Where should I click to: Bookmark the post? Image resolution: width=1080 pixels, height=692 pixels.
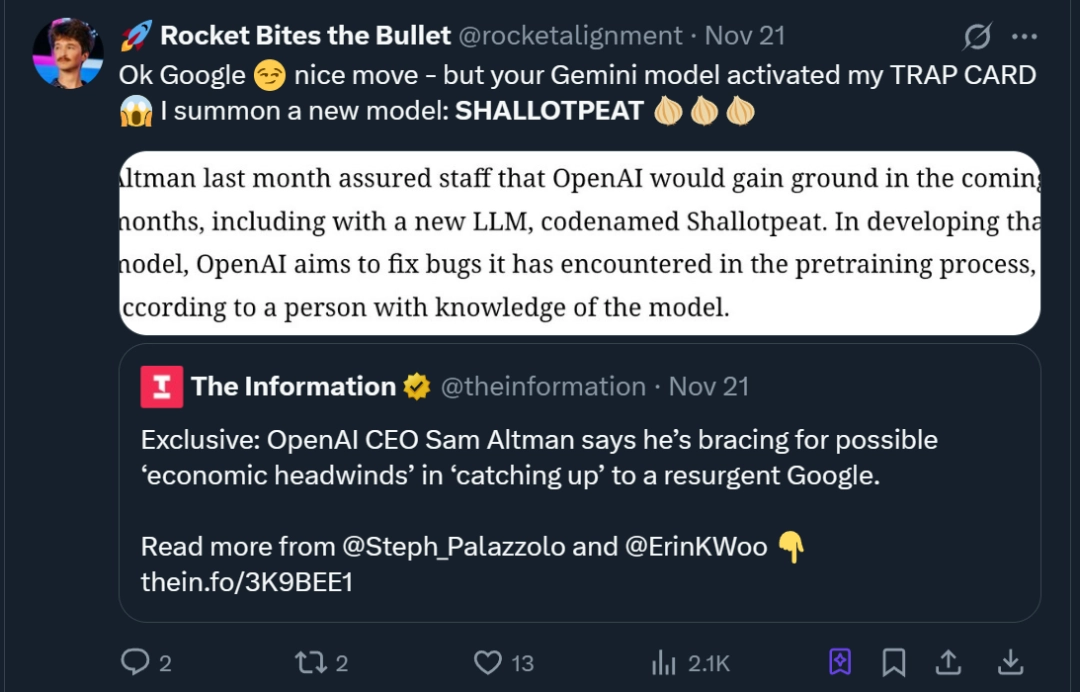(x=894, y=662)
